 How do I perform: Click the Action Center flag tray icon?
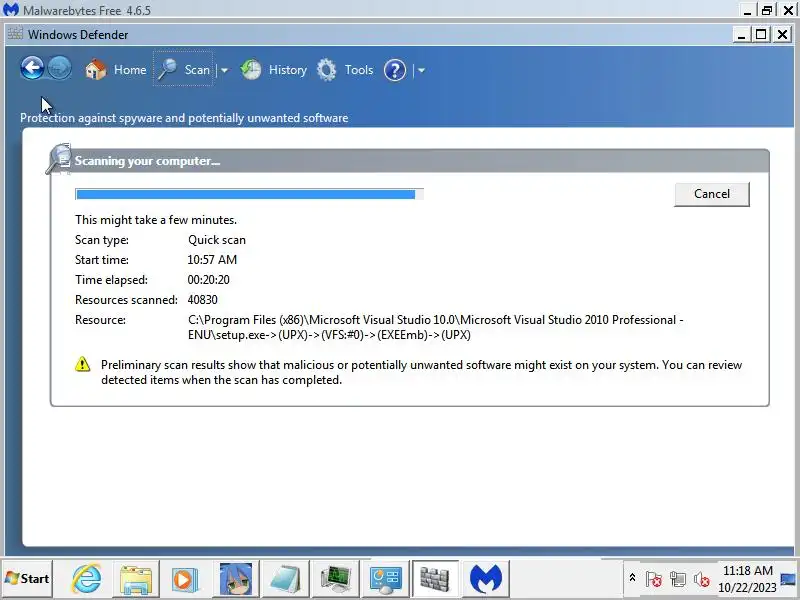(653, 579)
